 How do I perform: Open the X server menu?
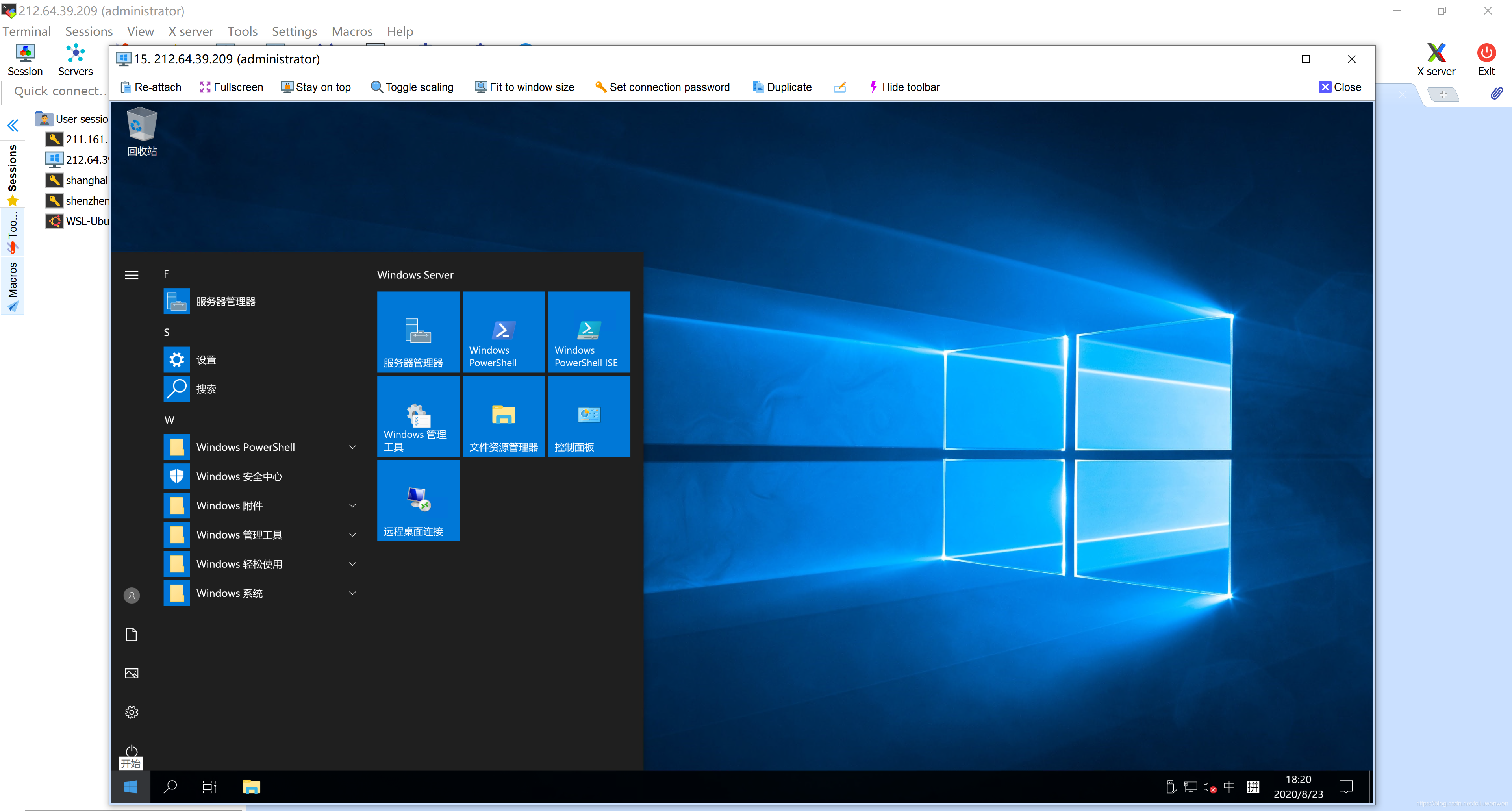191,31
